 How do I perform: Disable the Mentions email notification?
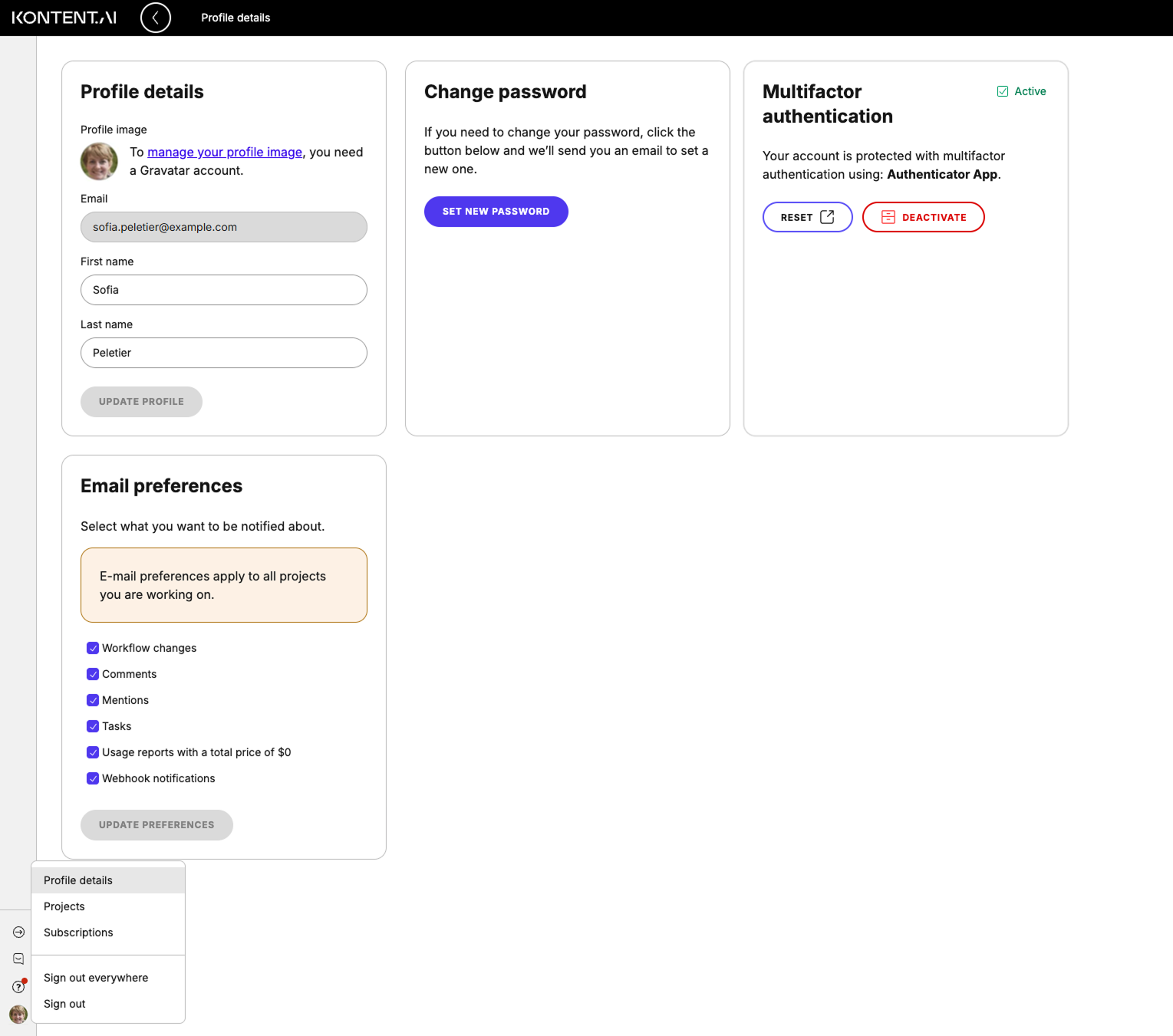tap(92, 700)
